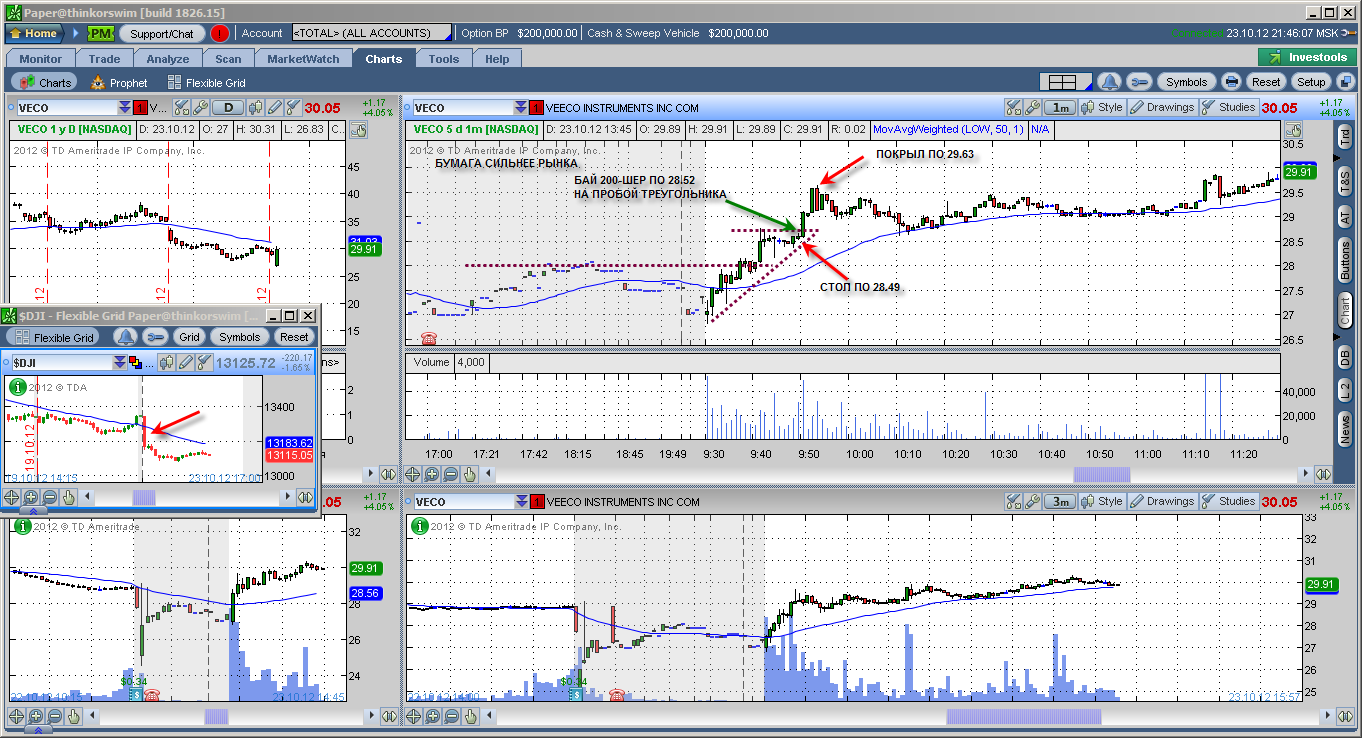Click the red alert exclamation icon

(x=220, y=33)
